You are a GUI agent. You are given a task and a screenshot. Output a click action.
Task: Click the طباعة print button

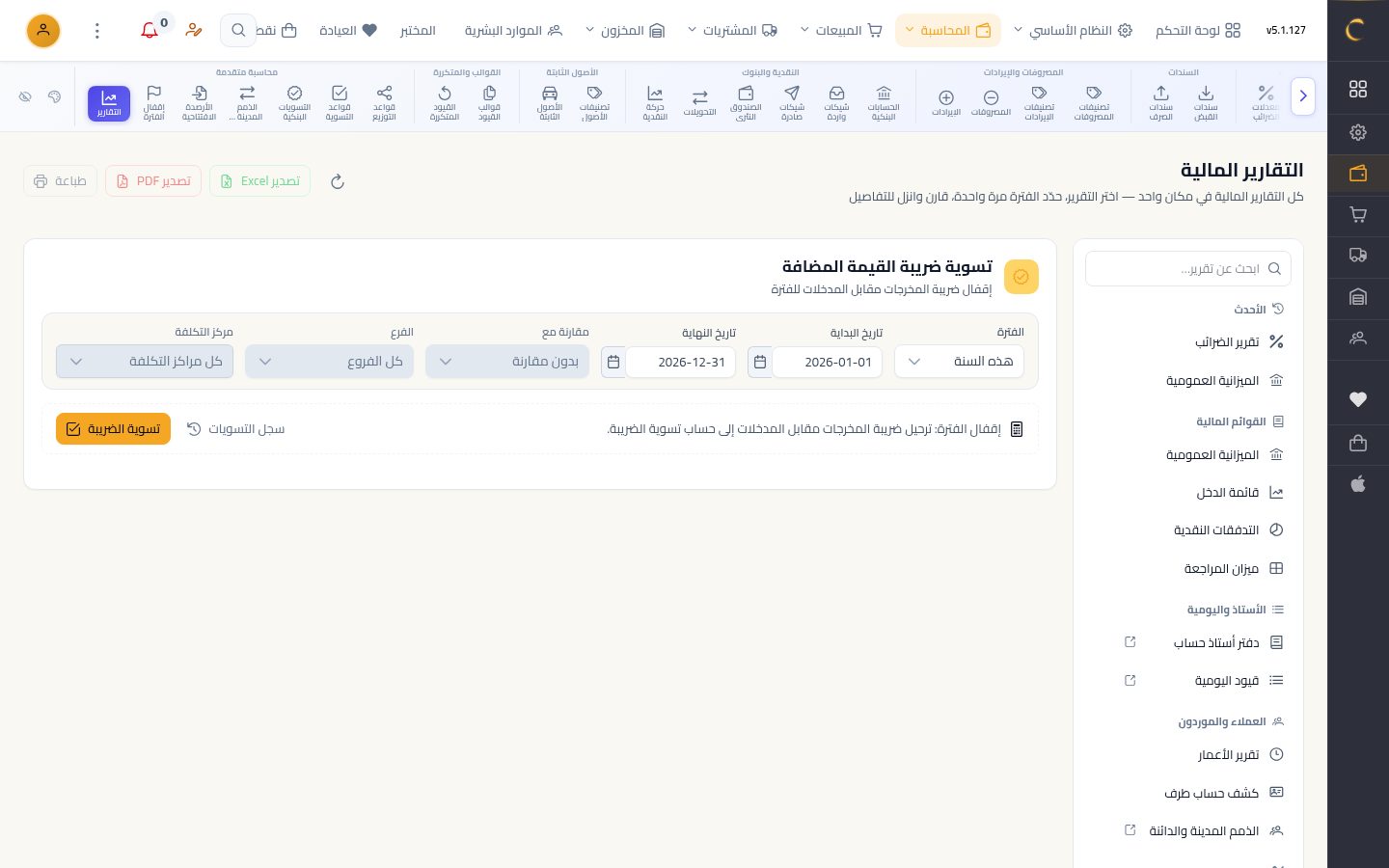[x=60, y=181]
